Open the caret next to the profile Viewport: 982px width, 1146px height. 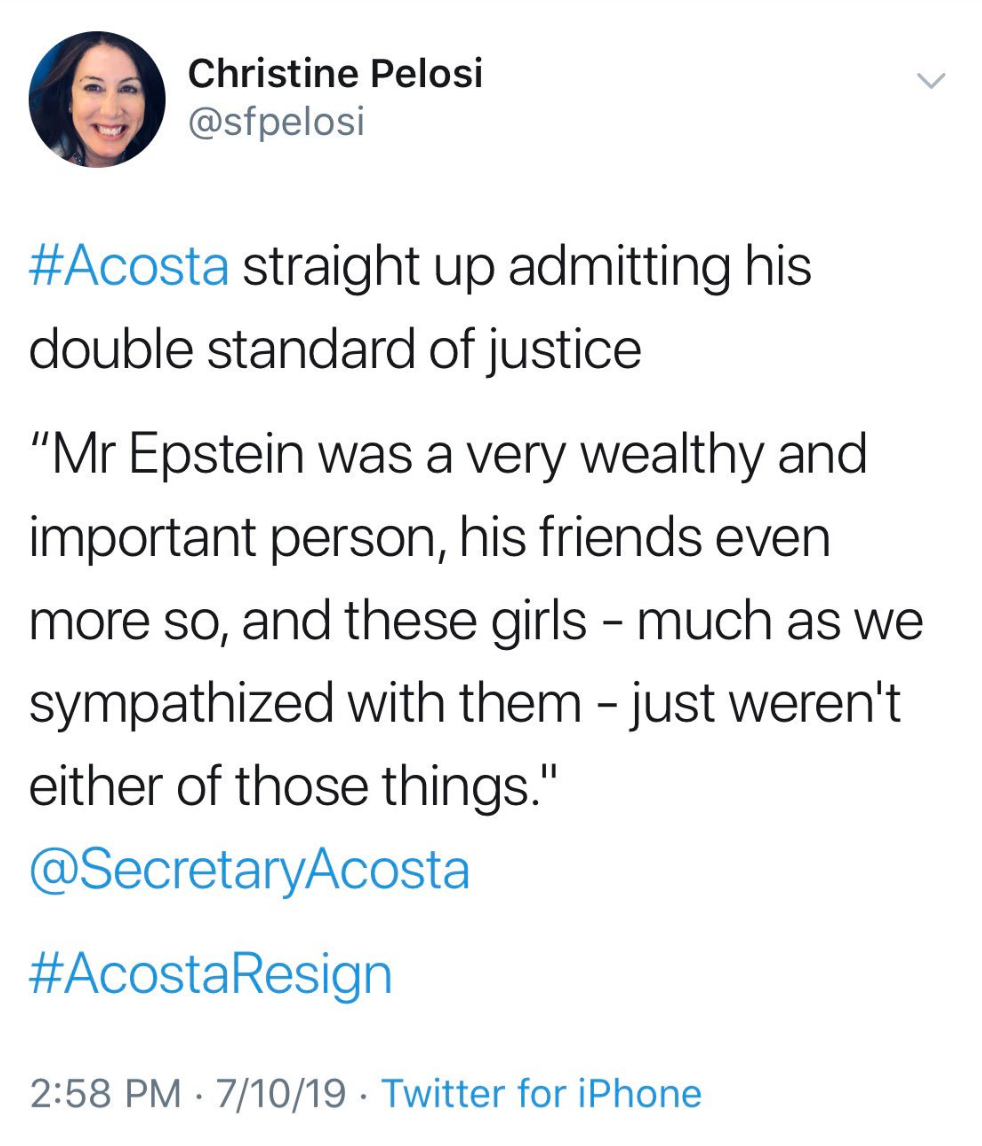pos(930,82)
